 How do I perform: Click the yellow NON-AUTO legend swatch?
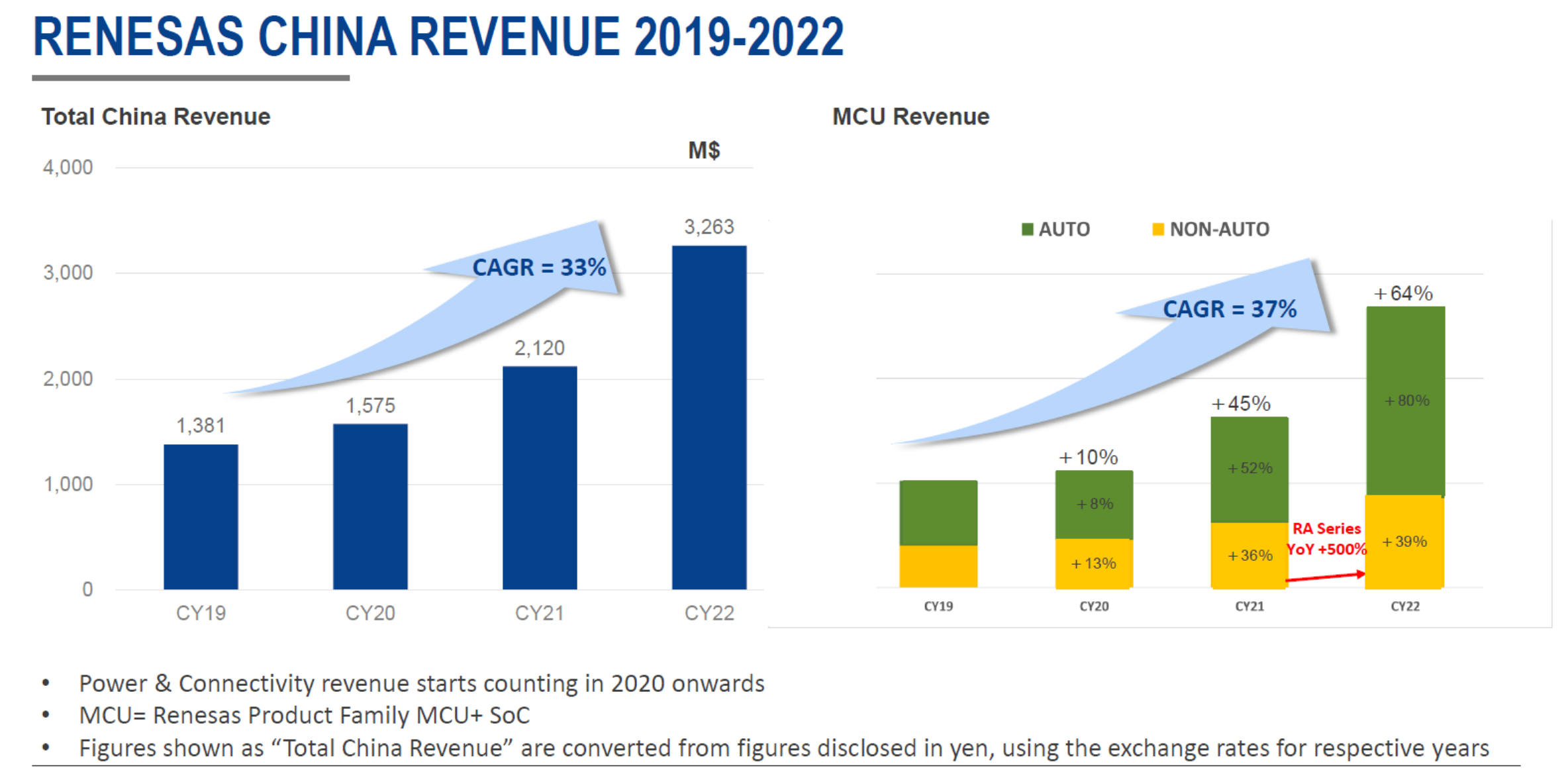[1158, 229]
